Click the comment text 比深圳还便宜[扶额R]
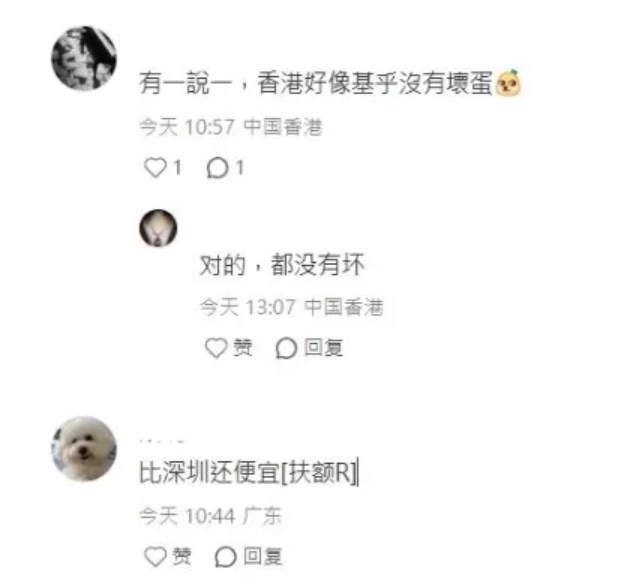This screenshot has width=644, height=588. pyautogui.click(x=248, y=473)
